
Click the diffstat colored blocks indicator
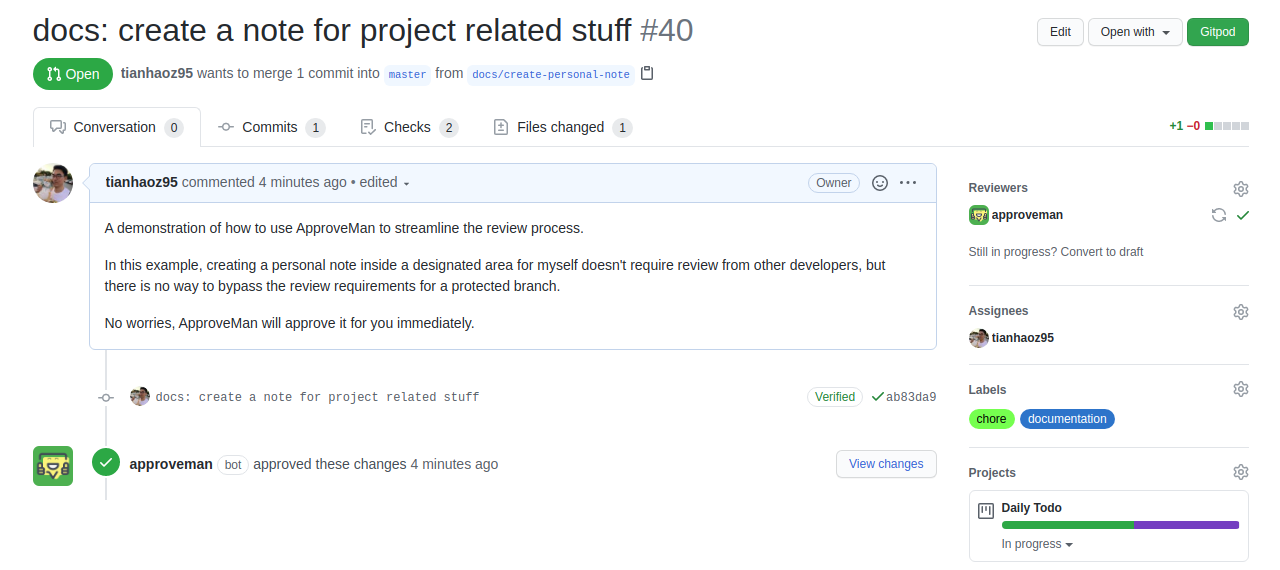(1227, 126)
